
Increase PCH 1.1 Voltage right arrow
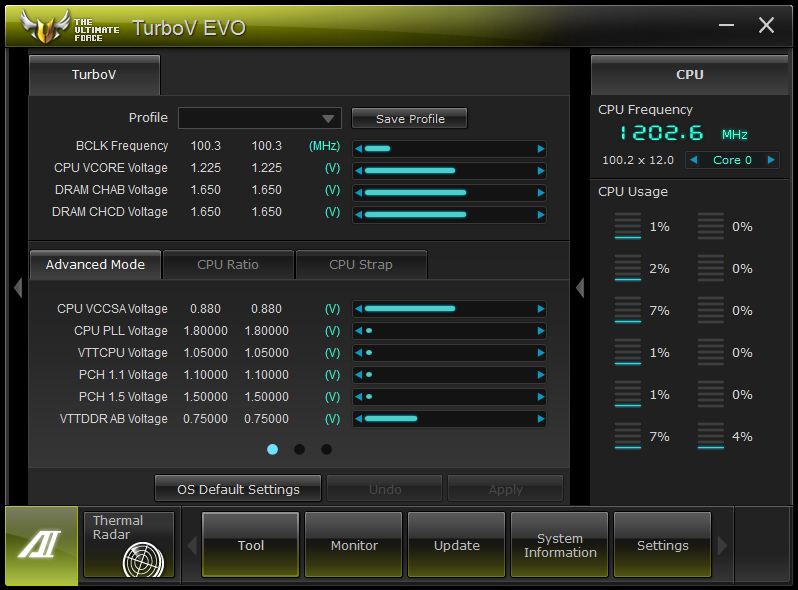(x=540, y=375)
